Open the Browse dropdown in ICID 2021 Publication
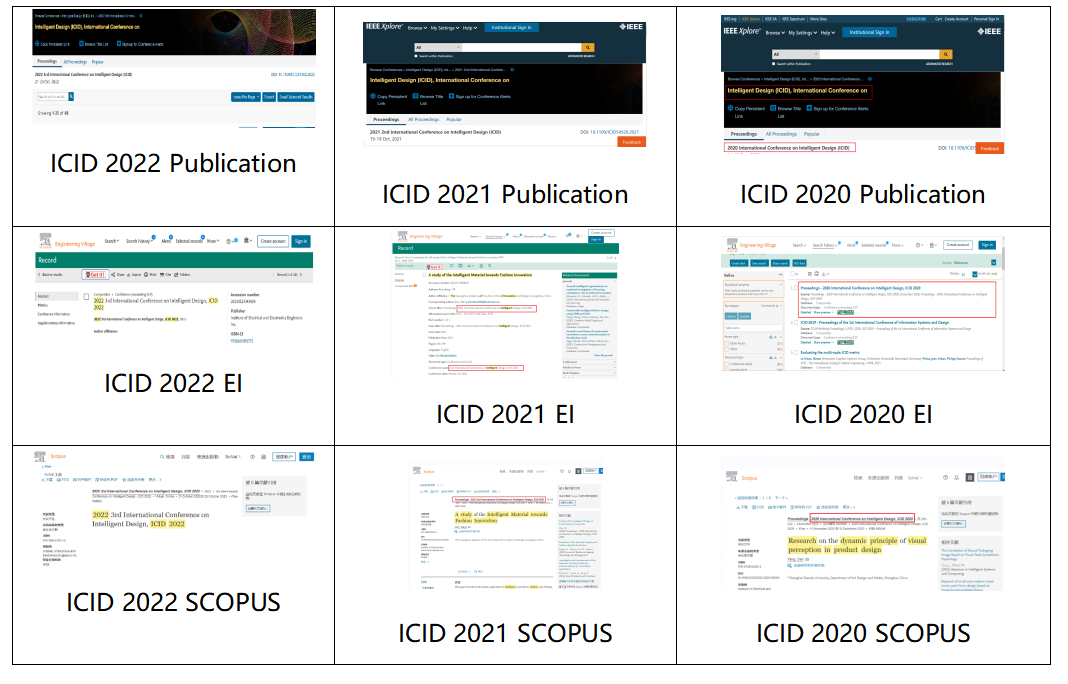The width and height of the screenshot is (1068, 684). click(417, 28)
